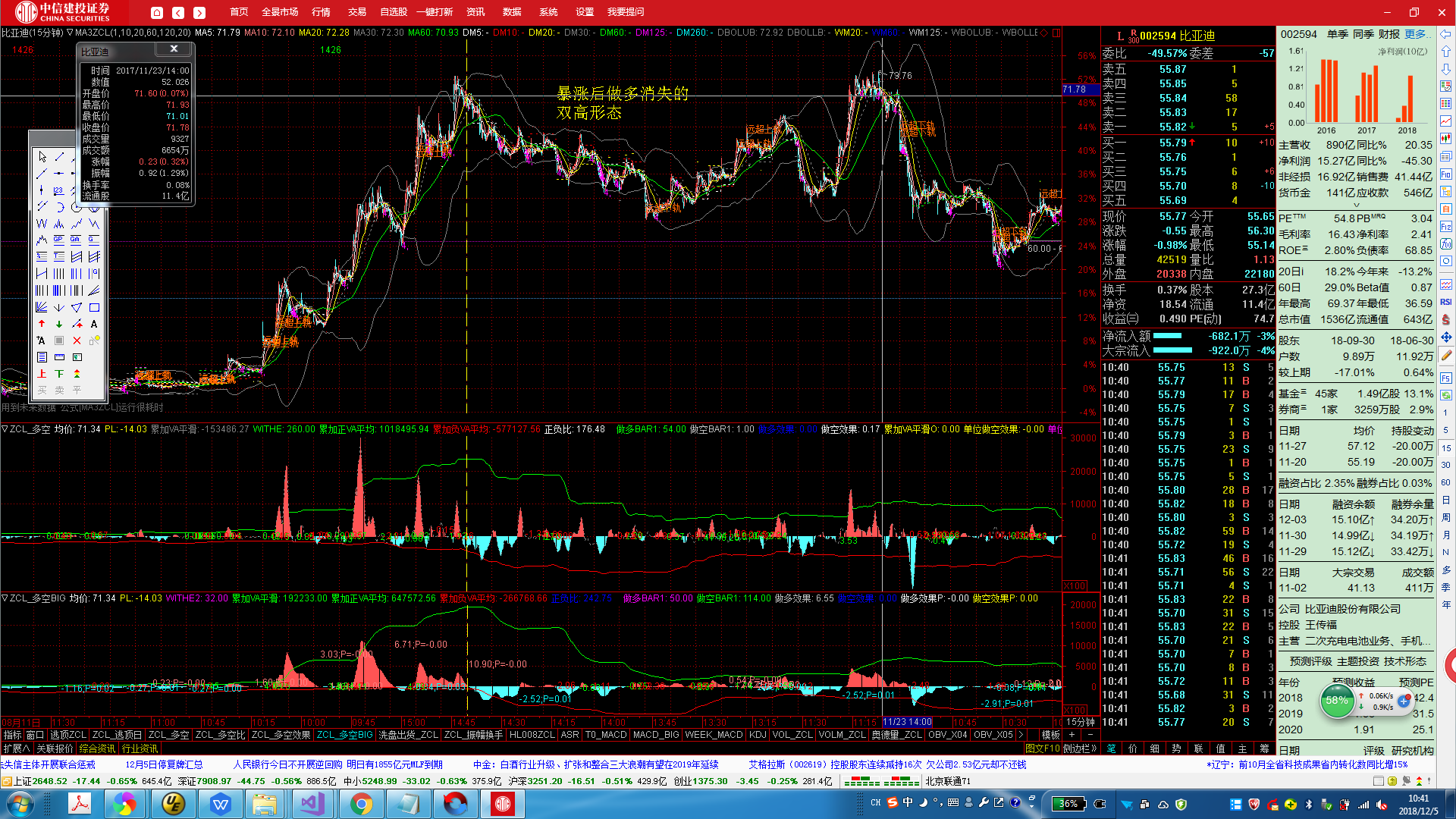1456x819 pixels.
Task: Expand the financial summary chevron below 货币金
Action: coord(1357,205)
